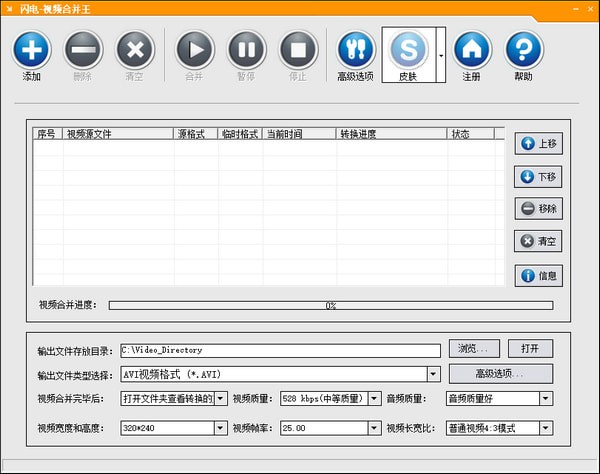Click the 信息 info button

tap(539, 275)
